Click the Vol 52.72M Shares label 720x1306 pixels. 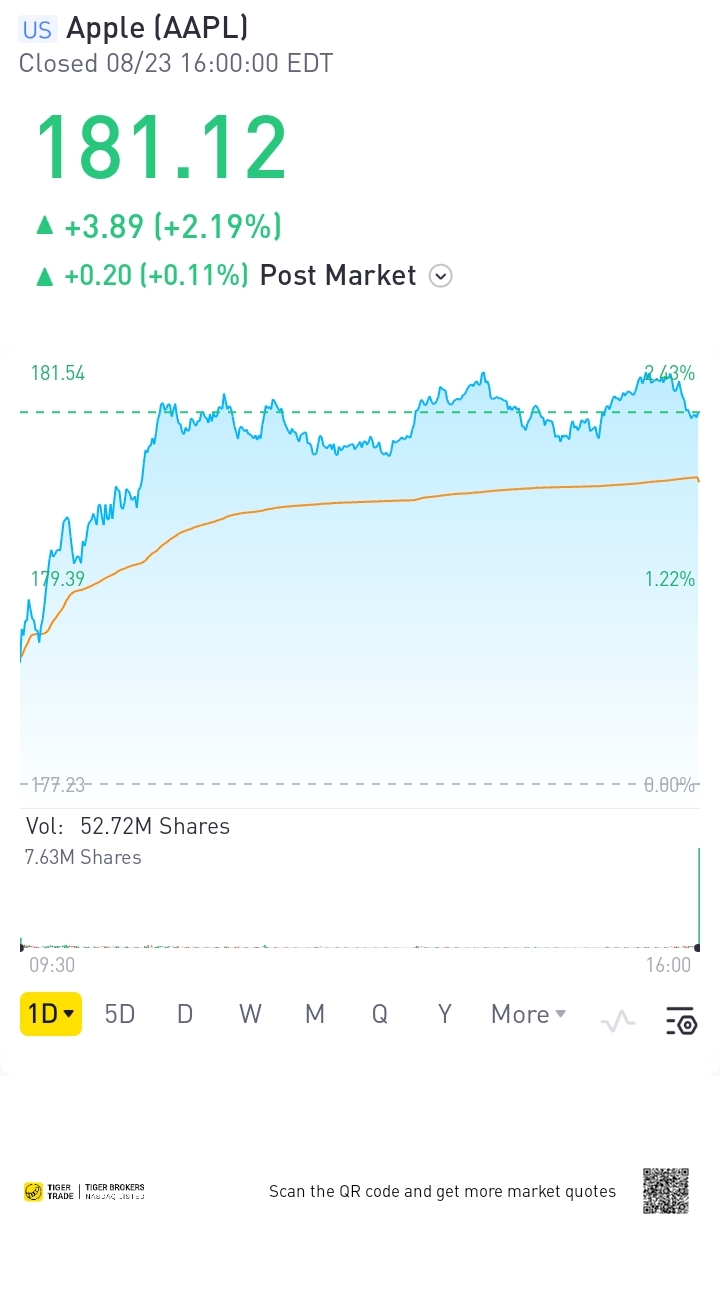[x=127, y=826]
